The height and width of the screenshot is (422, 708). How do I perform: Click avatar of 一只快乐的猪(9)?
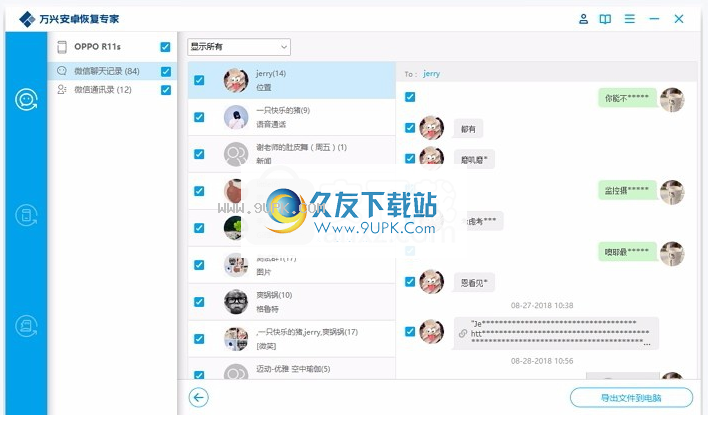tap(236, 117)
